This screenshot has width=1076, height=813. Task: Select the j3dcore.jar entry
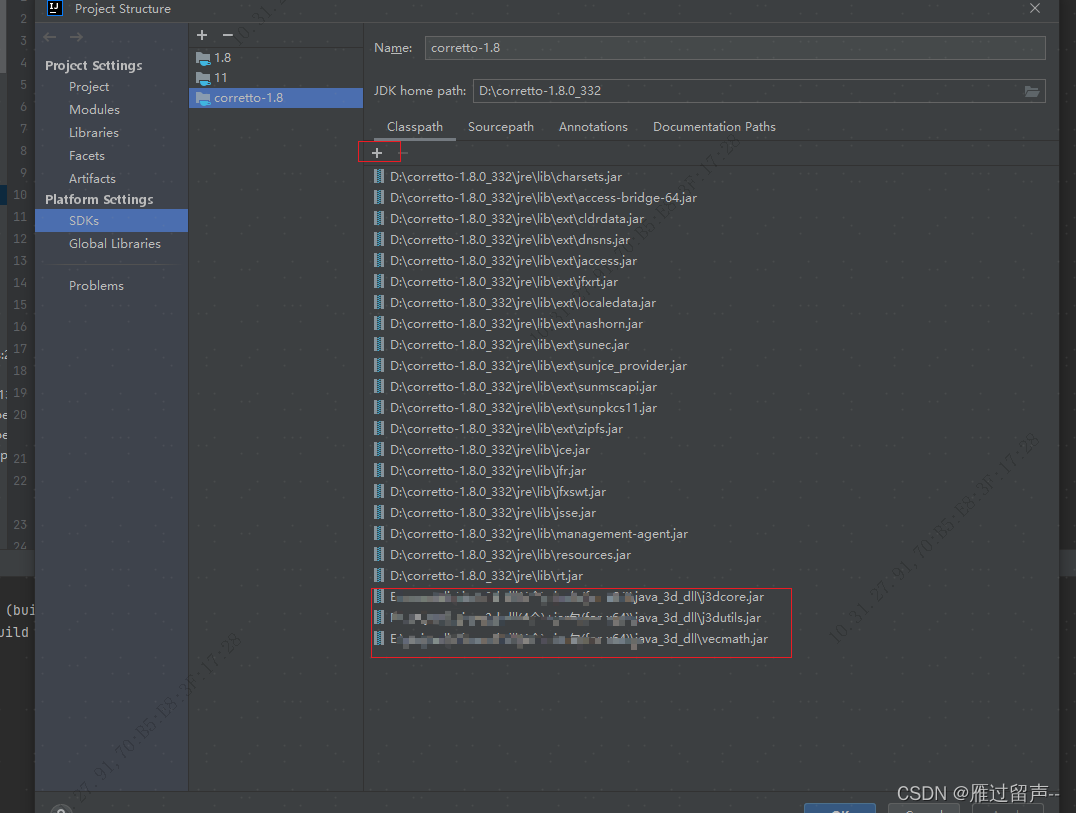[x=711, y=597]
